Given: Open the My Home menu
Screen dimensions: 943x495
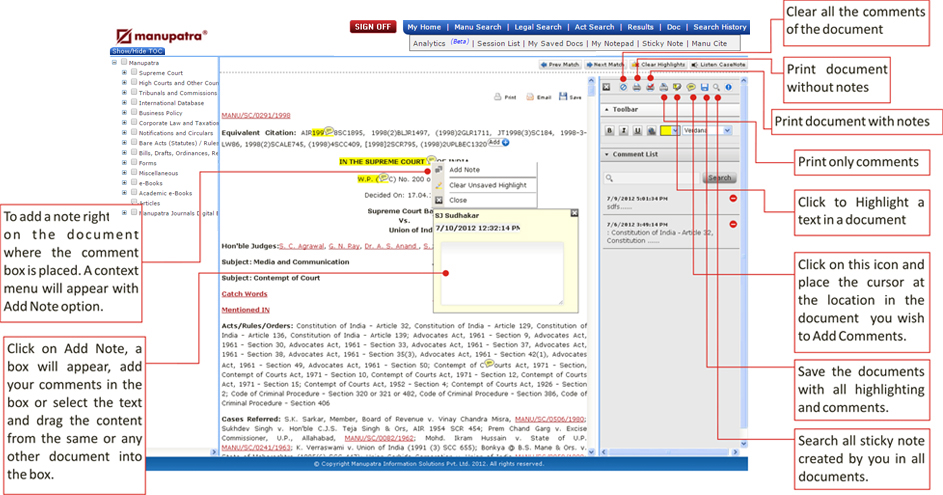Looking at the screenshot, I should point(424,27).
